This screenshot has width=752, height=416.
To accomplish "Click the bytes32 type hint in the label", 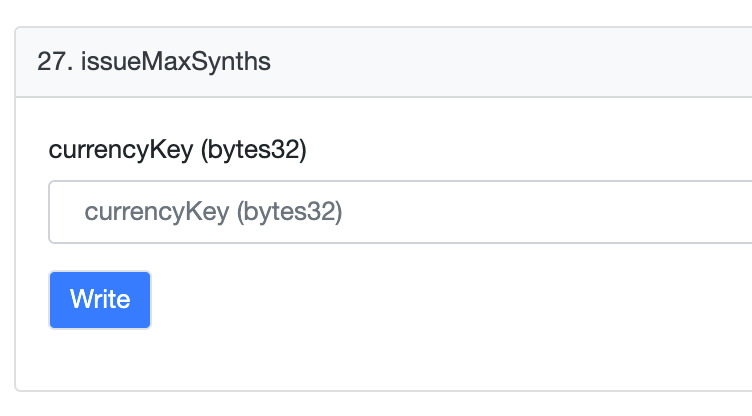I will 253,150.
